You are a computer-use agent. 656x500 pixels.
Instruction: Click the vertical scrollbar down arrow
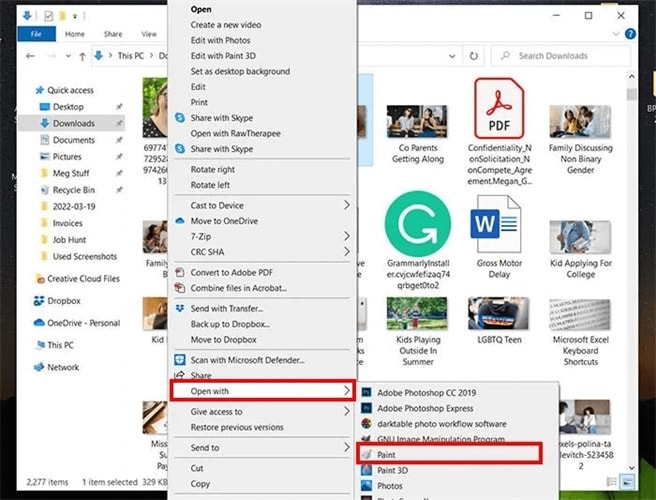(631, 468)
